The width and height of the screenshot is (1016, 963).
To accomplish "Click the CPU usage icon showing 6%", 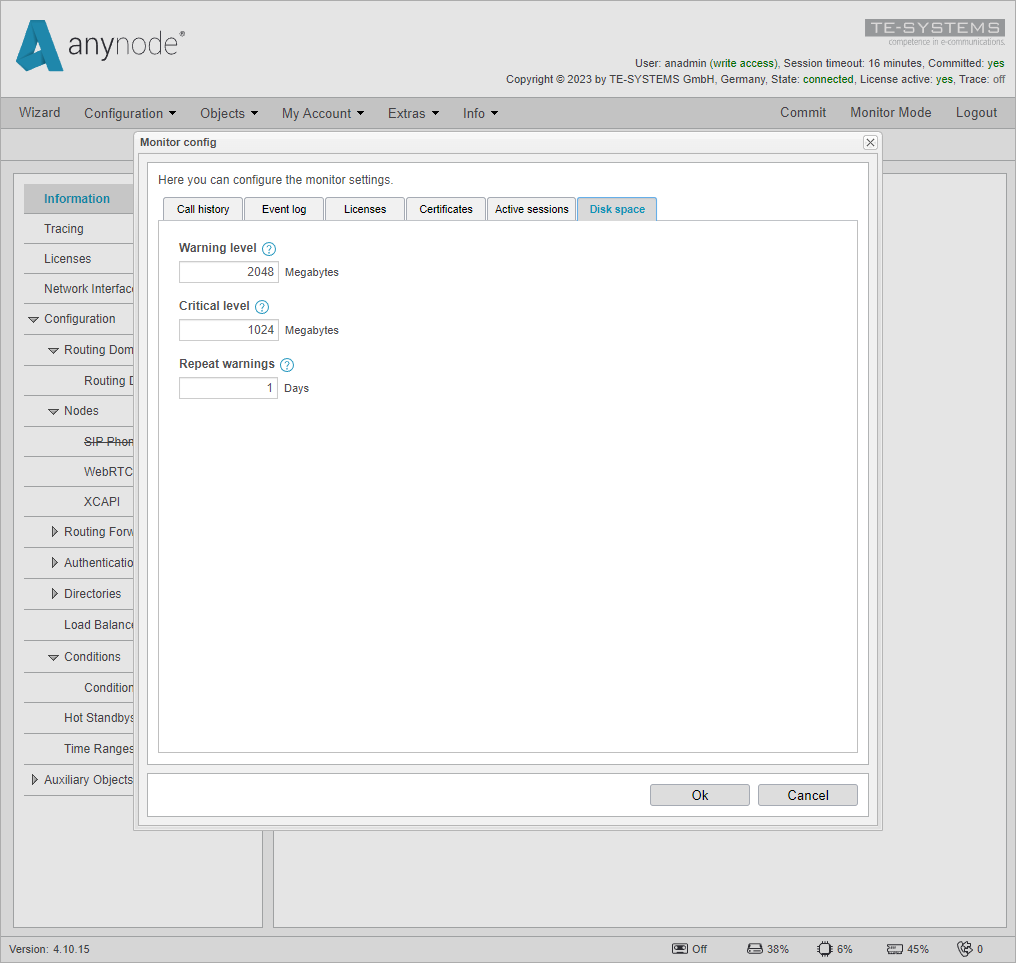I will click(822, 948).
